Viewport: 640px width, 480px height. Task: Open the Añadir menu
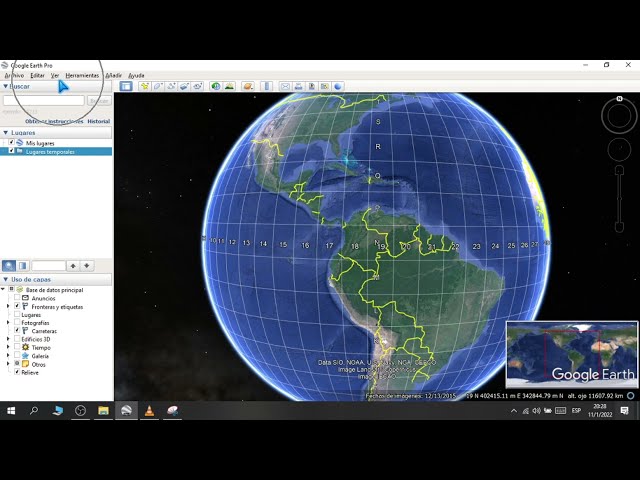(113, 76)
